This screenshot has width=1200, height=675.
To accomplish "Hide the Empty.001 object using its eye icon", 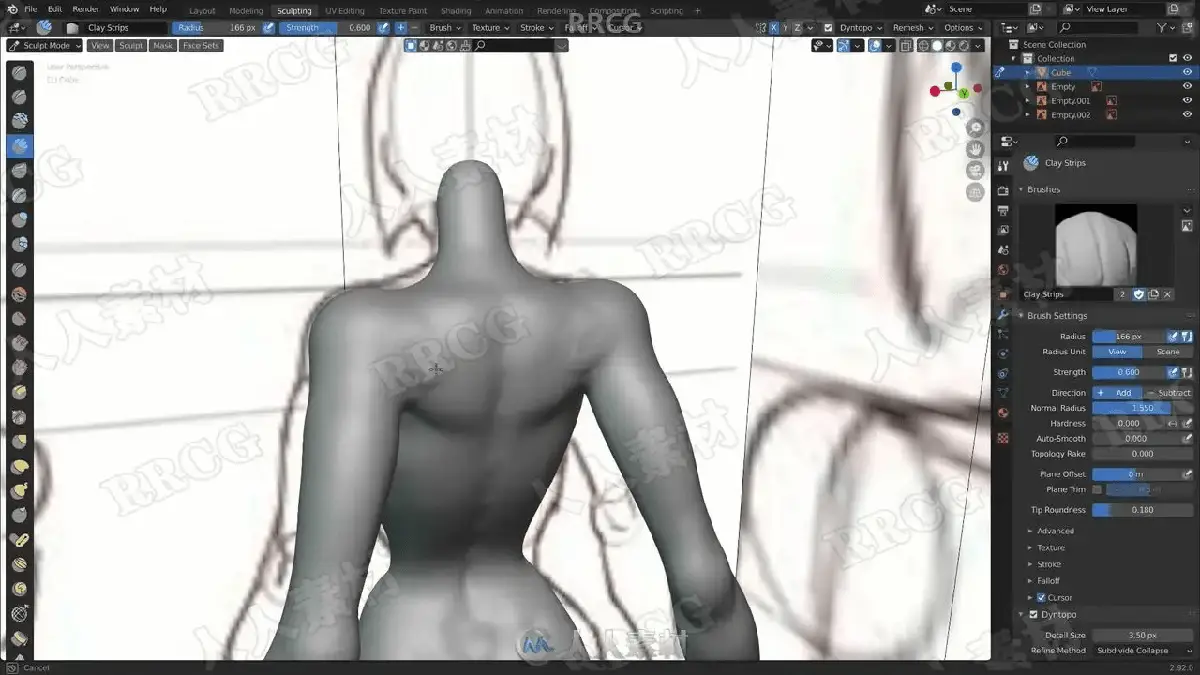I will [1187, 101].
